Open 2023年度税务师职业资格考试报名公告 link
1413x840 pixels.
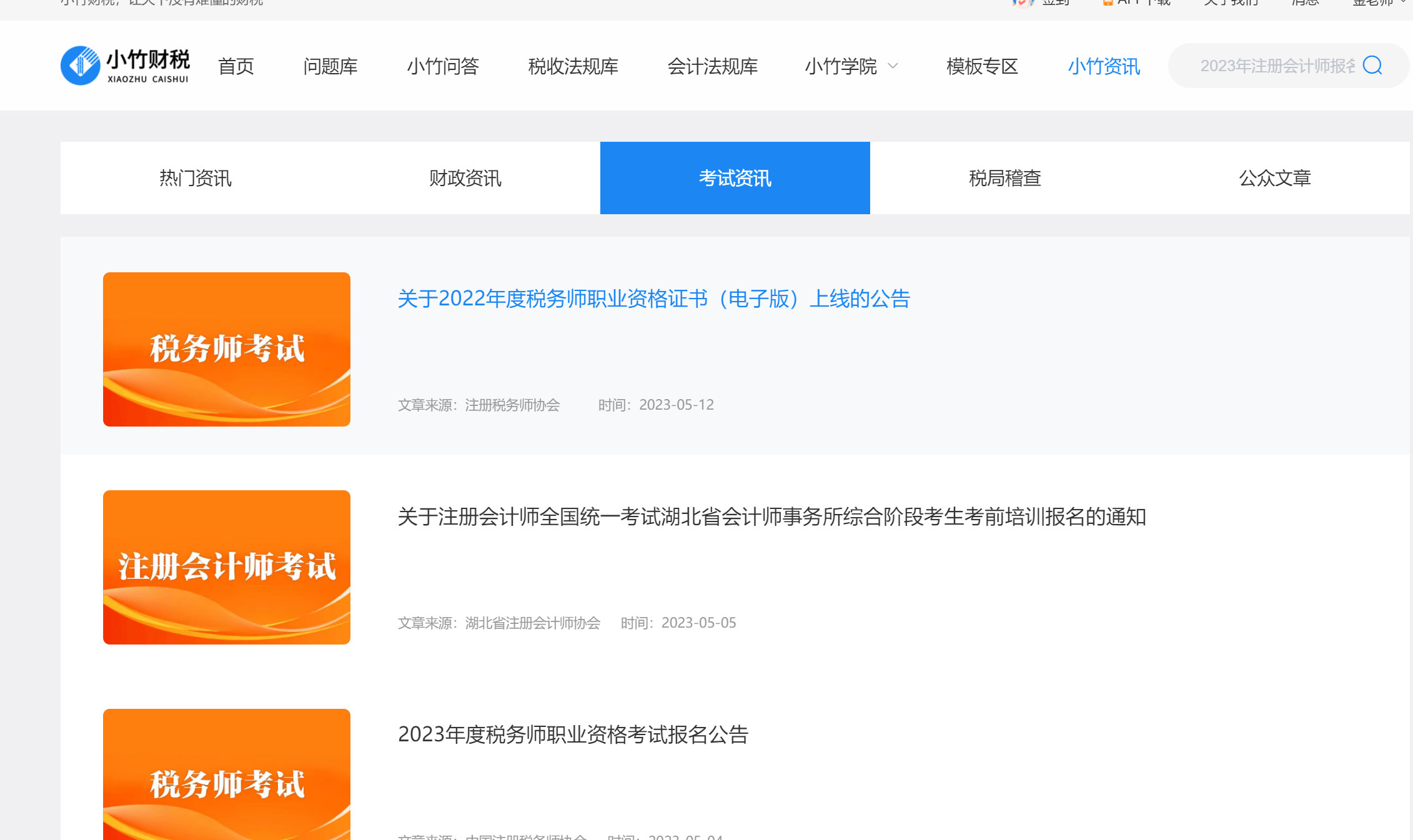click(573, 734)
